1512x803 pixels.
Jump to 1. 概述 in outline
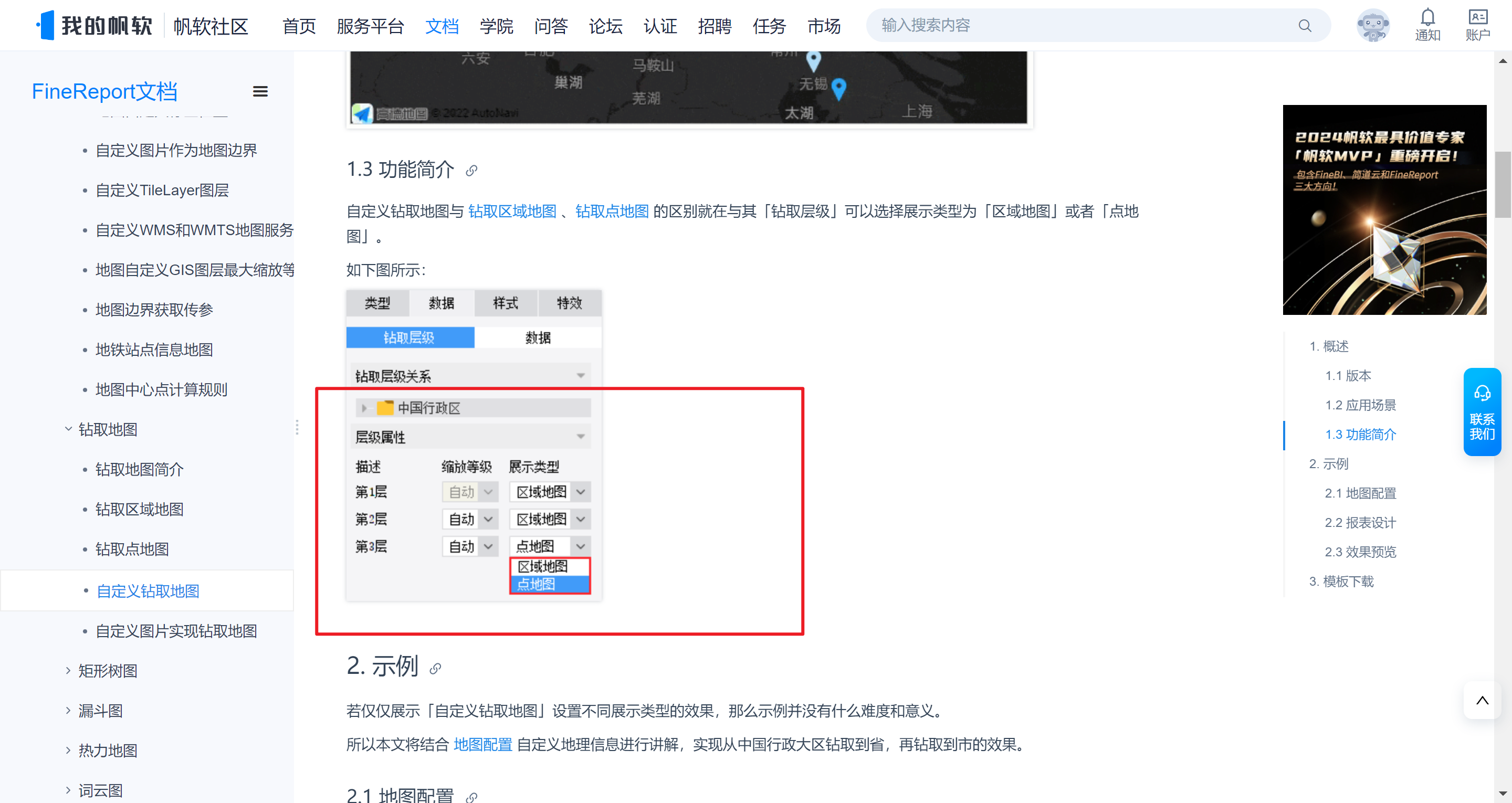pyautogui.click(x=1329, y=346)
